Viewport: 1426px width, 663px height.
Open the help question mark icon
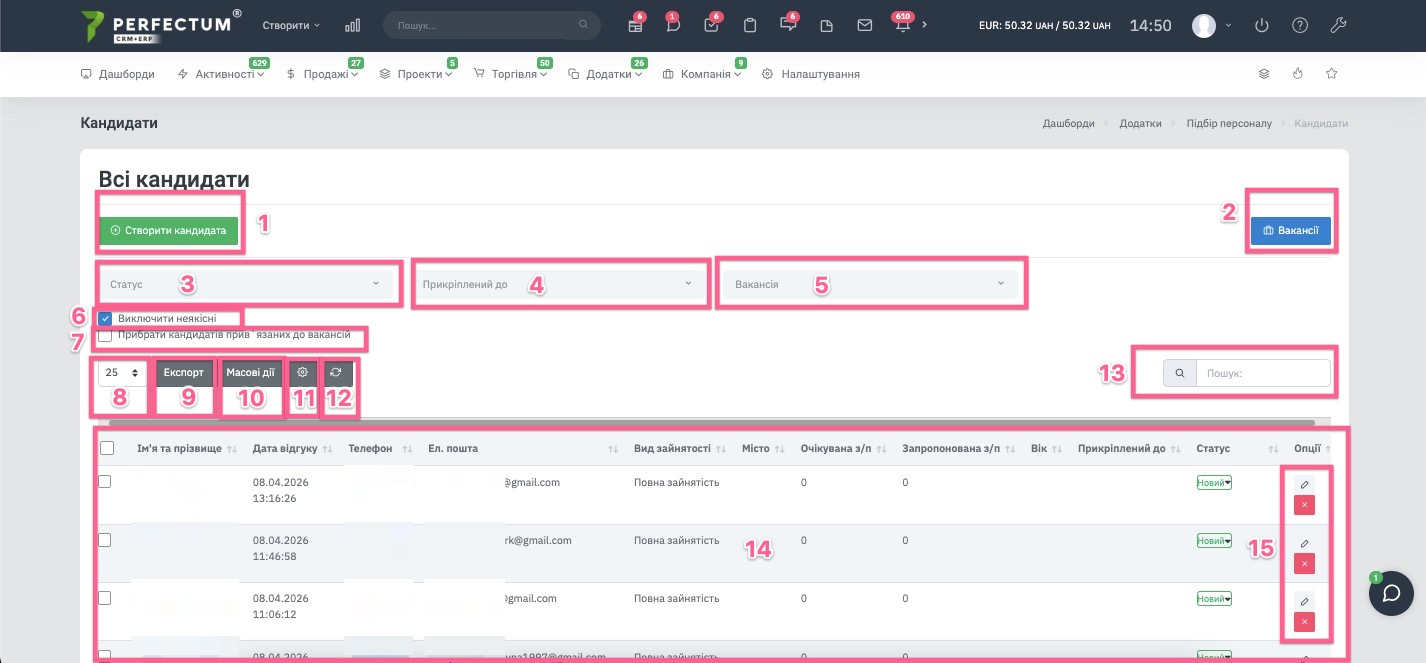[1300, 26]
